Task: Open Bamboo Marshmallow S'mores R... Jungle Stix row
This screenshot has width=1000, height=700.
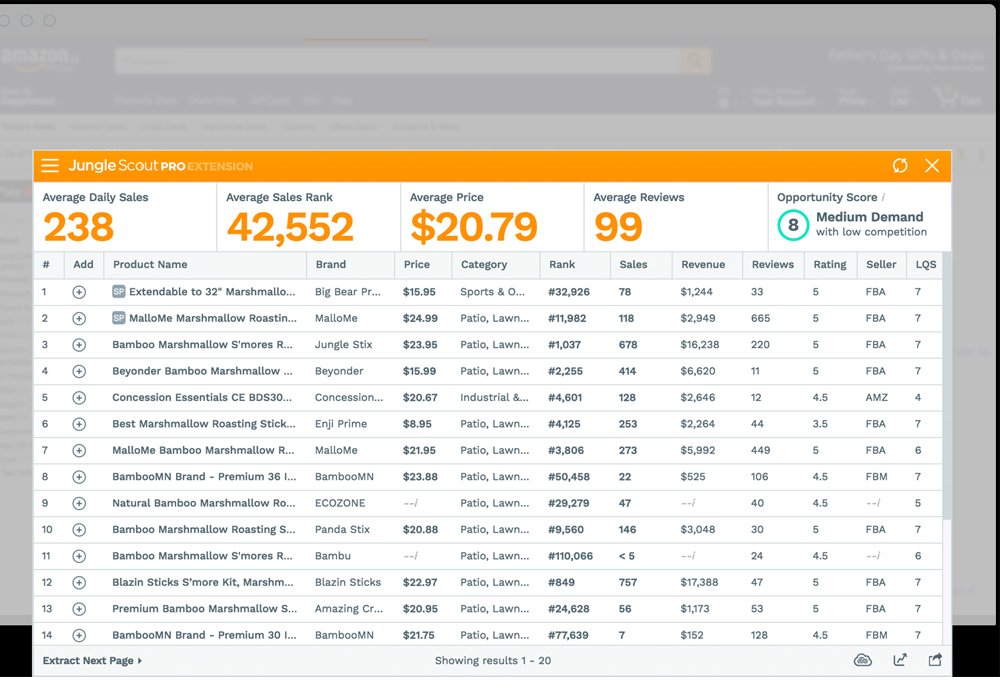Action: pos(202,345)
